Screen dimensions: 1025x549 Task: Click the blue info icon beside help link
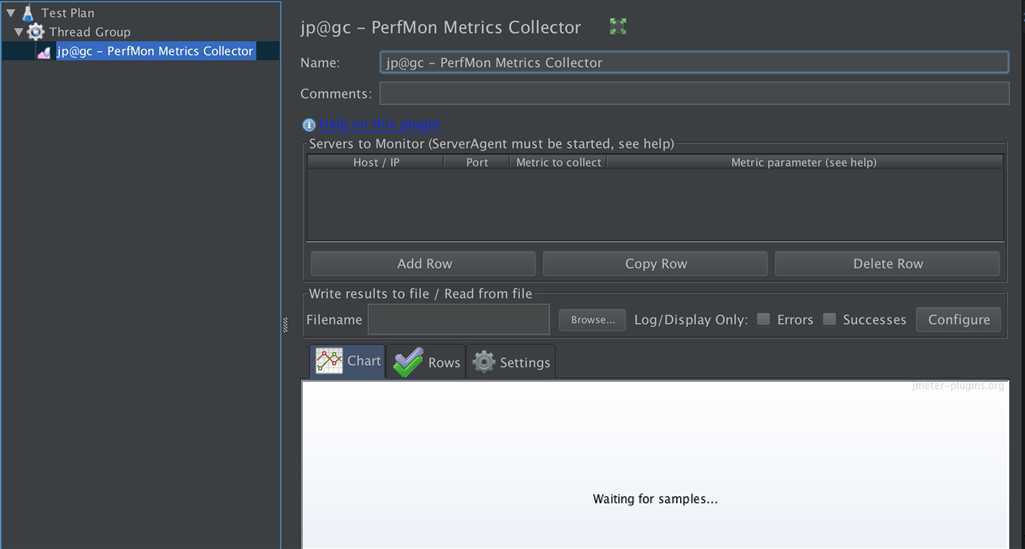click(309, 124)
